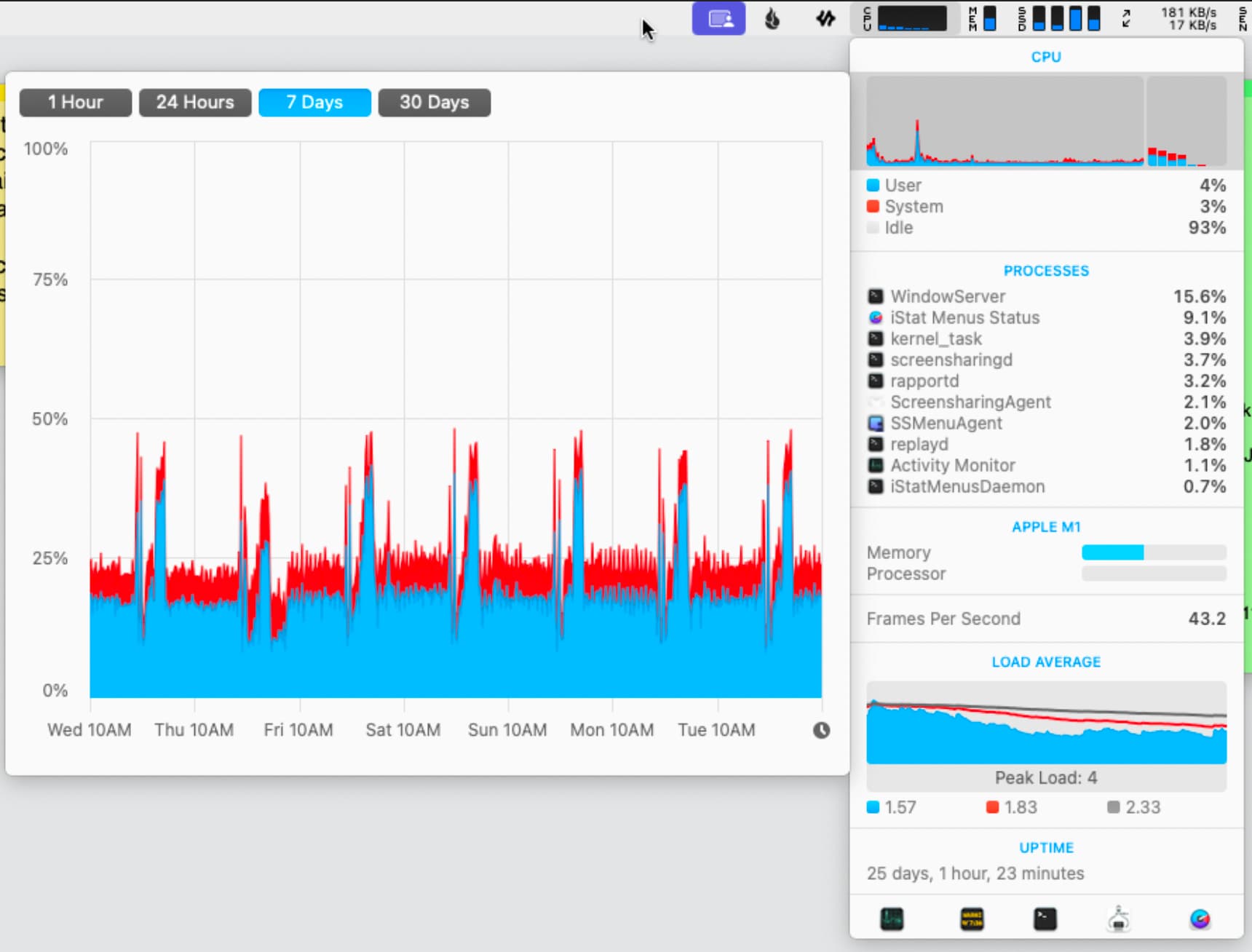
Task: Show the 30 Days history range
Action: click(x=434, y=102)
